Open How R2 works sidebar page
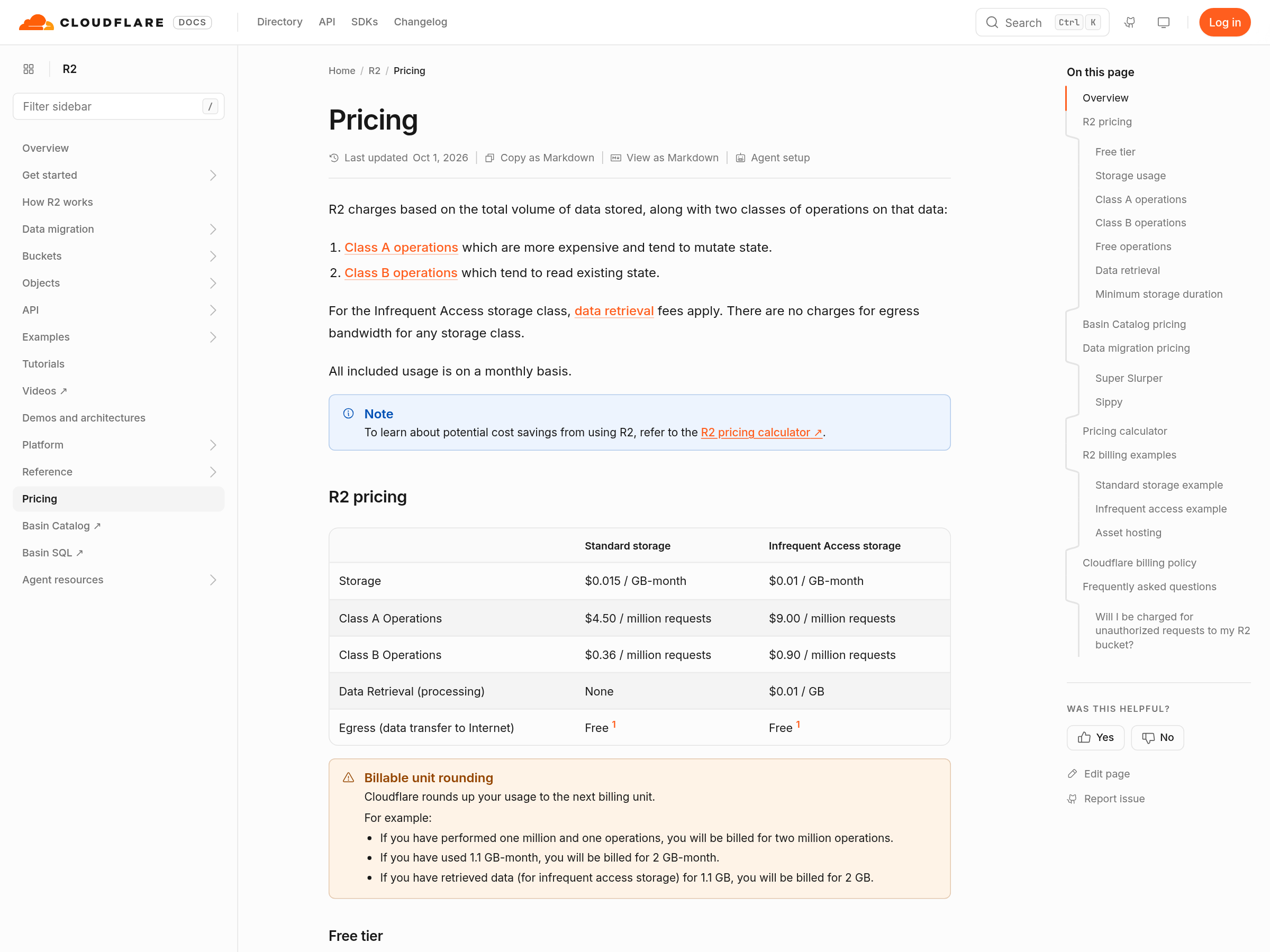The image size is (1270, 952). tap(57, 202)
